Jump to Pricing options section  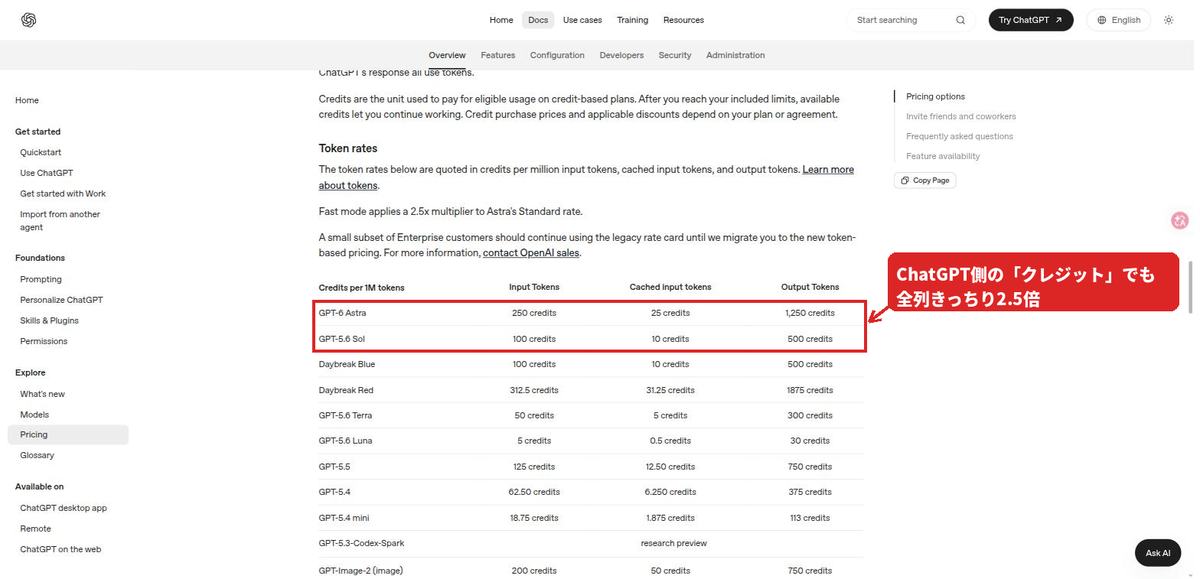935,96
